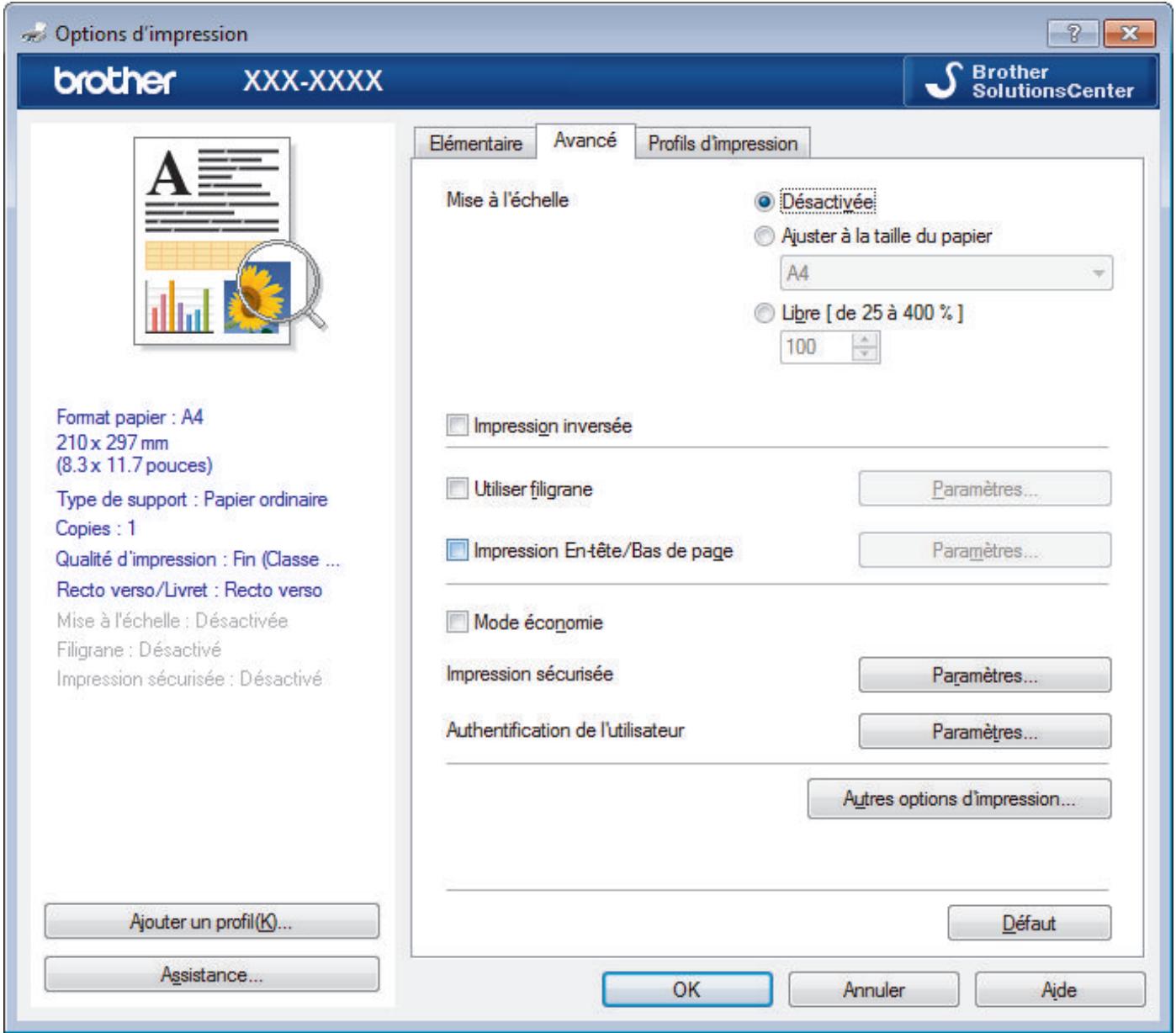Viewport: 1176px width, 1033px height.
Task: Open Paramètres for Authentification de l'utilisateur
Action: click(984, 731)
